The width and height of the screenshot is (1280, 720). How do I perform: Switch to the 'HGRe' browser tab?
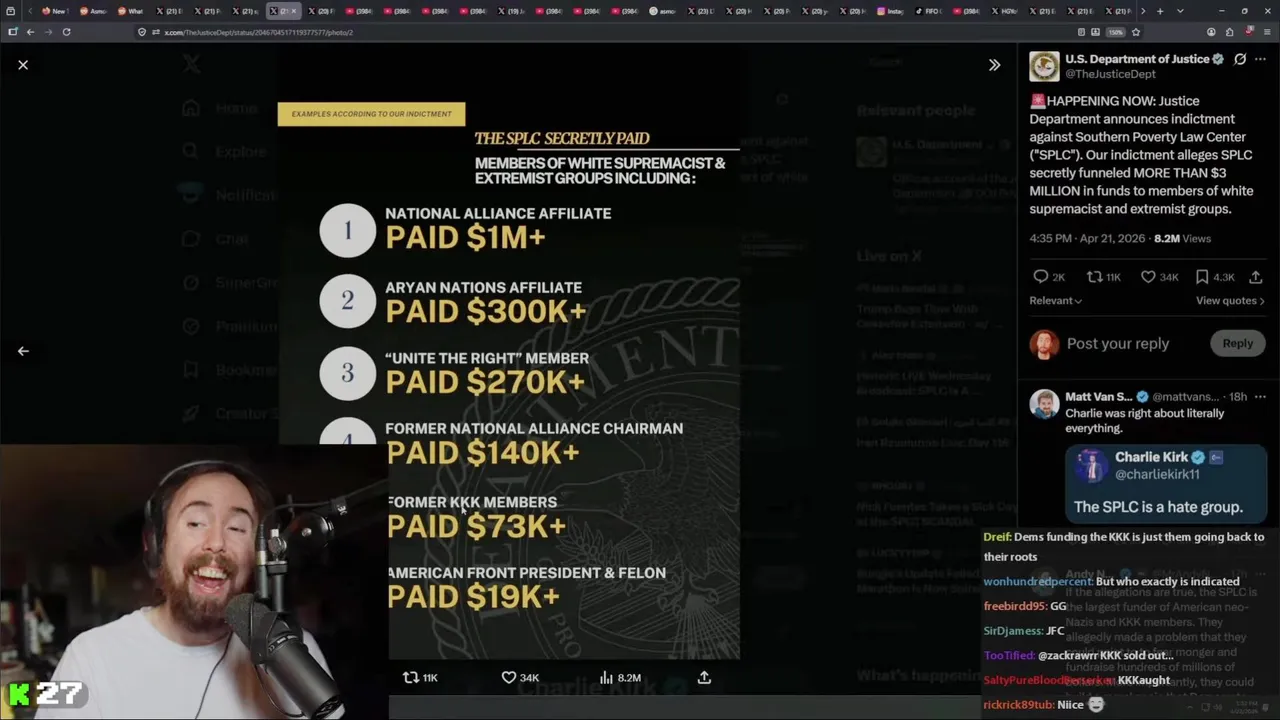click(1005, 11)
